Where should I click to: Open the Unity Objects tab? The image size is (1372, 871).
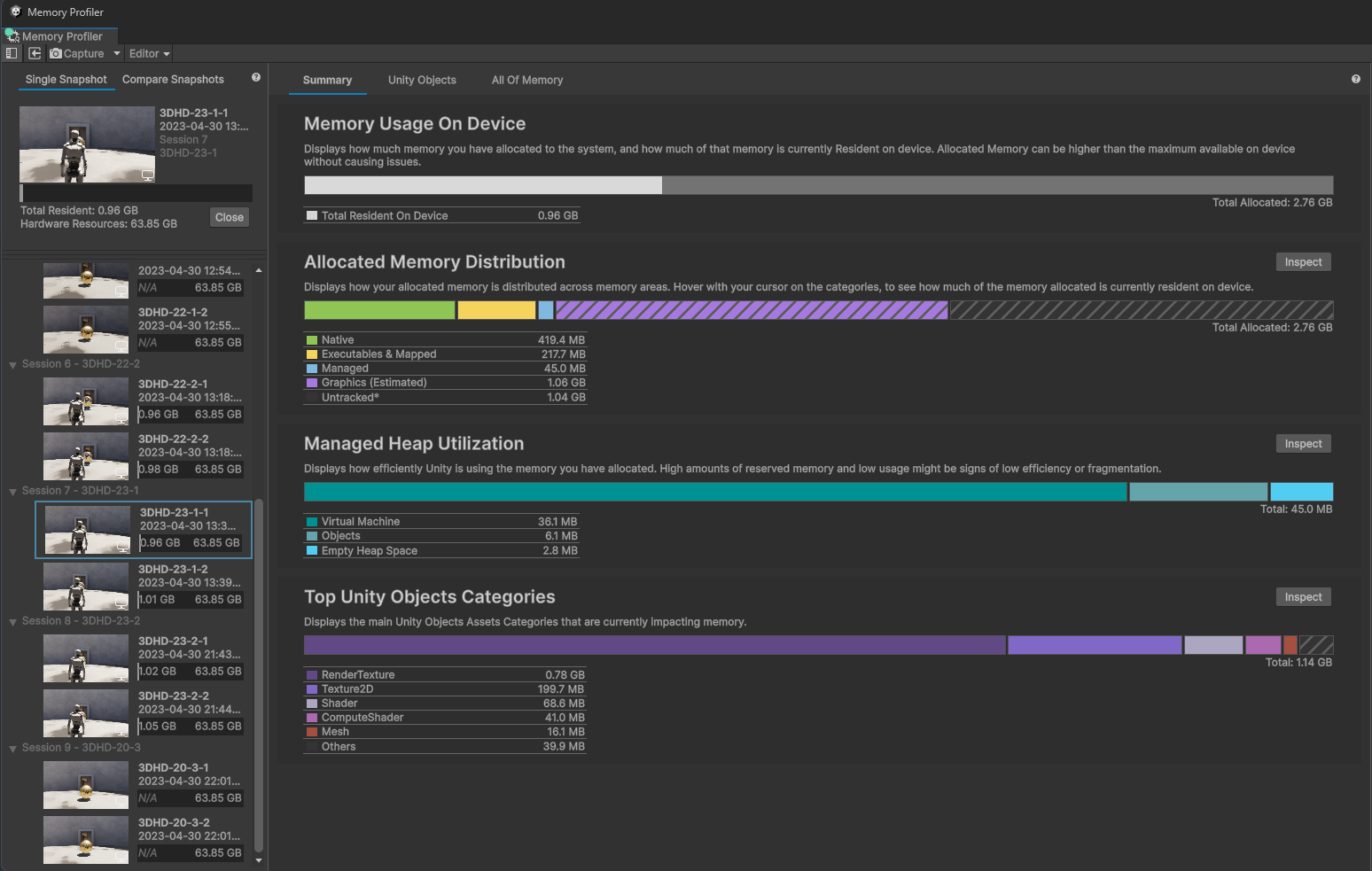422,80
